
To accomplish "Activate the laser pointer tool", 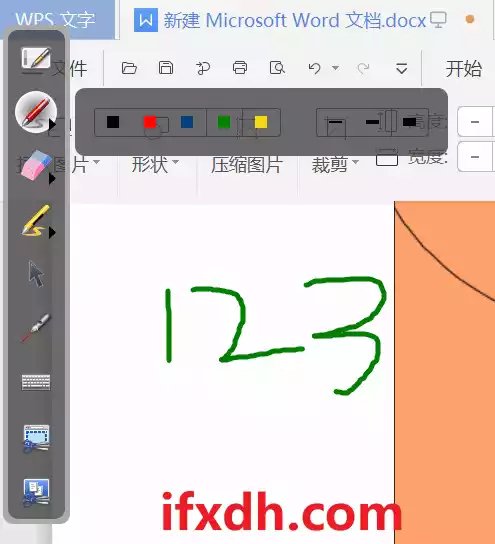I will 36,328.
